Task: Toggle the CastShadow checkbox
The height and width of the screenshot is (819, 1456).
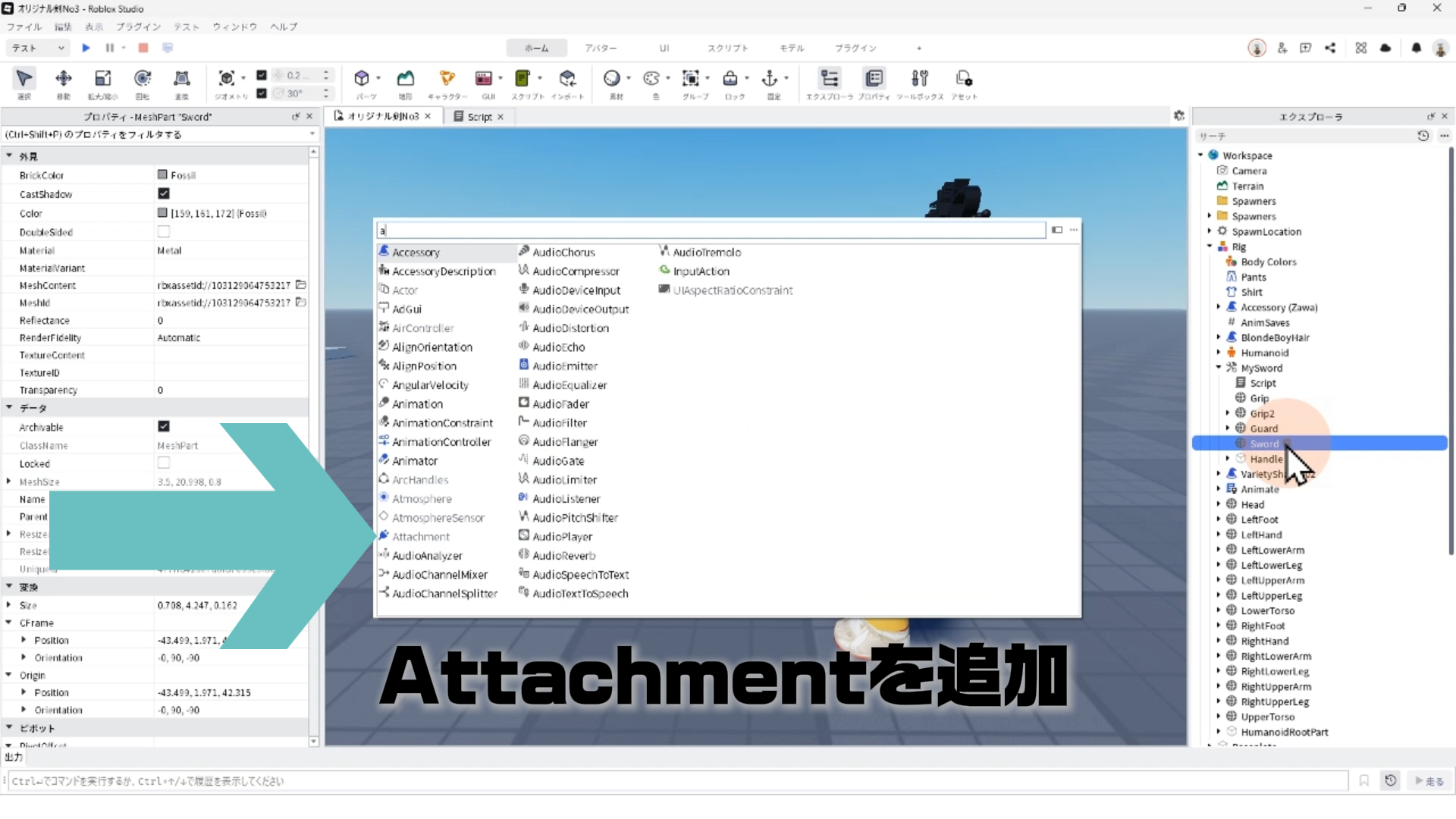Action: [164, 194]
